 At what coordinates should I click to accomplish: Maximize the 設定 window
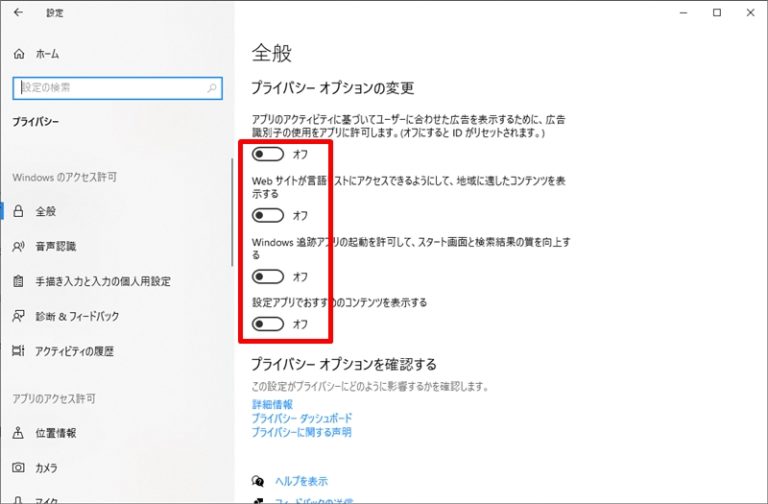pos(717,13)
